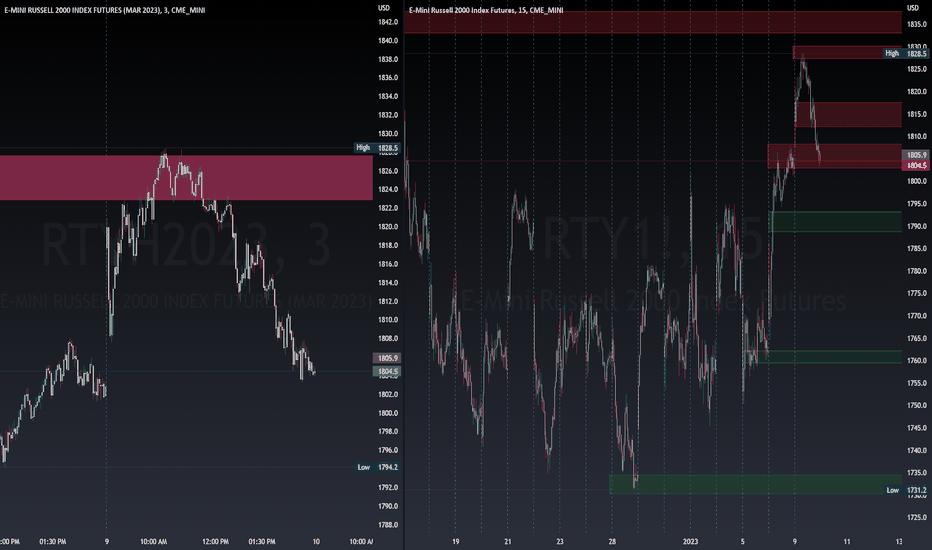
Task: Click the E-Mini Russell 2000 Index Futures, 15 title
Action: click(486, 10)
